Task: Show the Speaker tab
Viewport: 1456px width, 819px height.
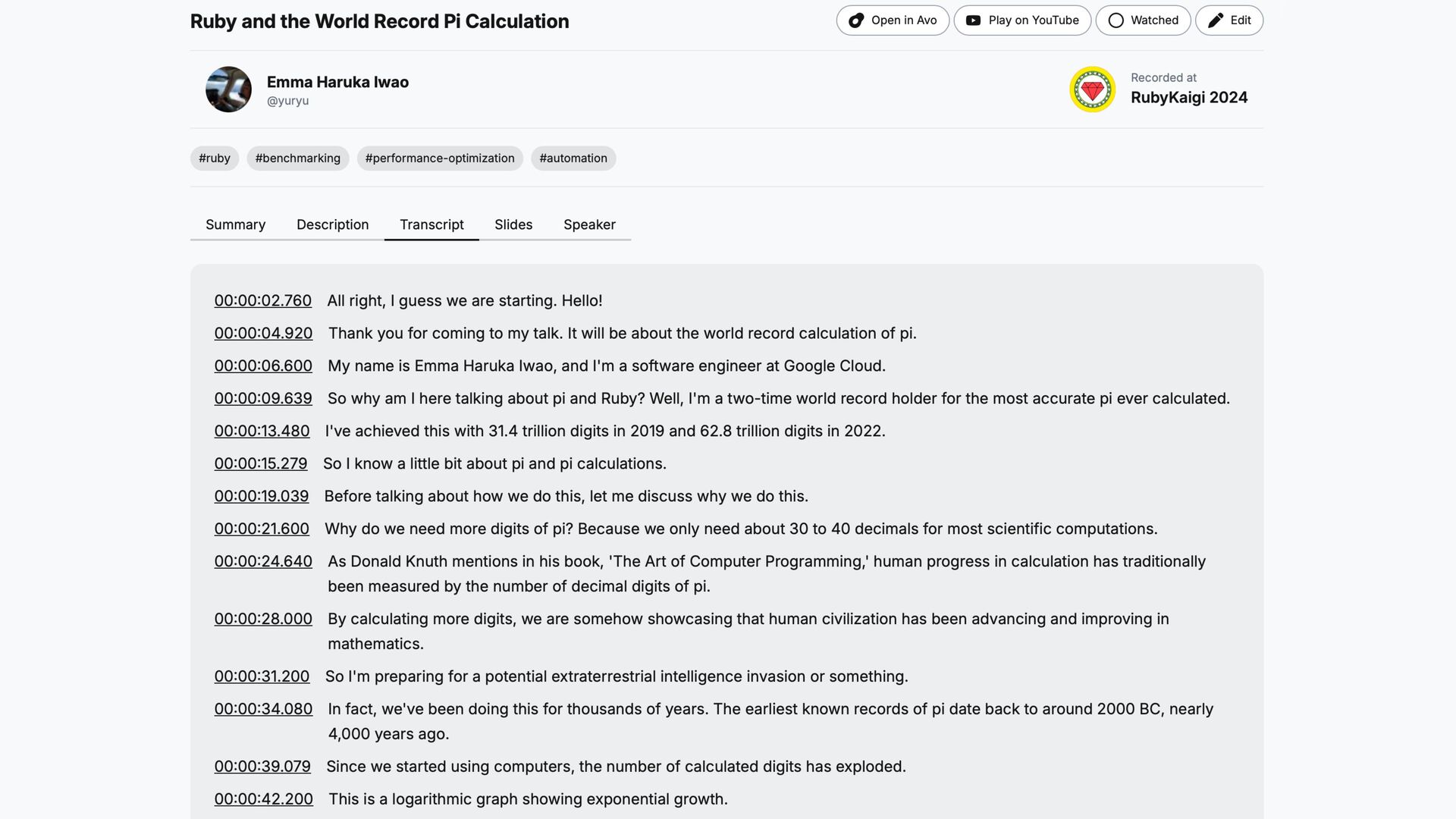Action: (589, 224)
